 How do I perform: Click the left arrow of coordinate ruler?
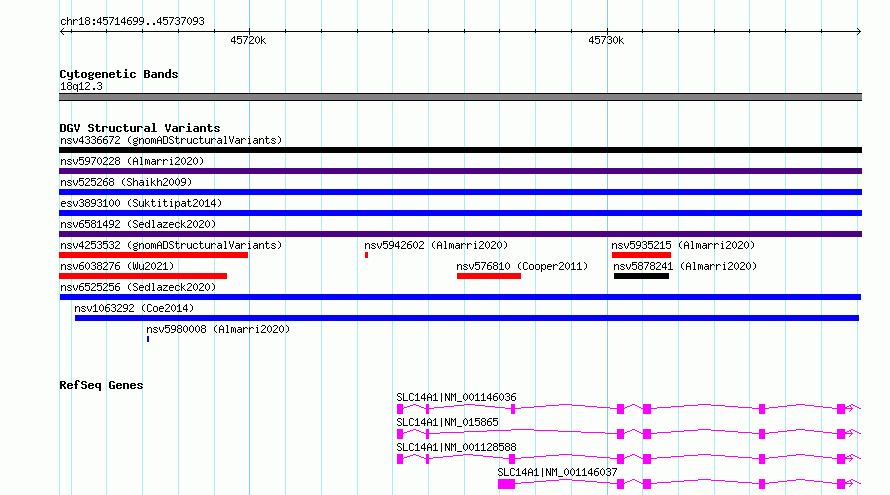63,32
